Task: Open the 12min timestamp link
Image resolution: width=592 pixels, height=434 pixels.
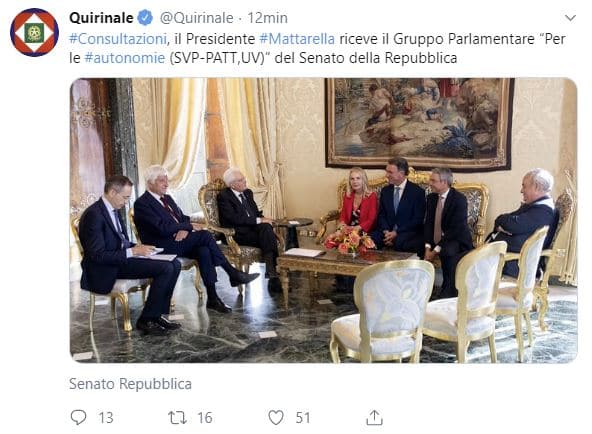Action: click(x=267, y=18)
